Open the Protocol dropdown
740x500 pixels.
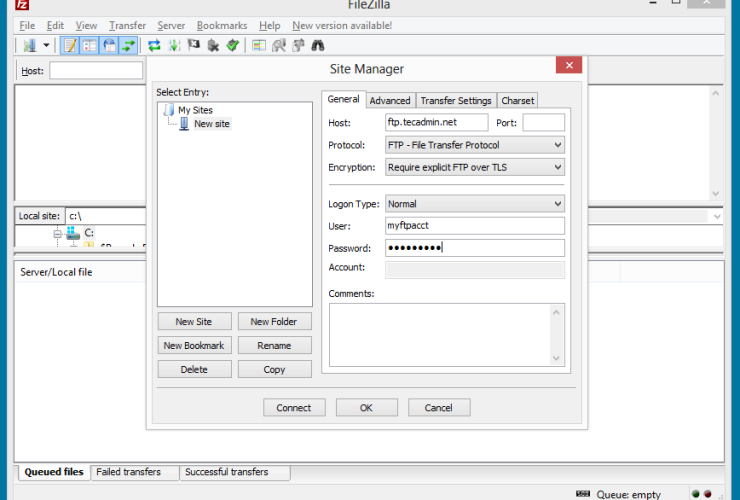coord(474,145)
